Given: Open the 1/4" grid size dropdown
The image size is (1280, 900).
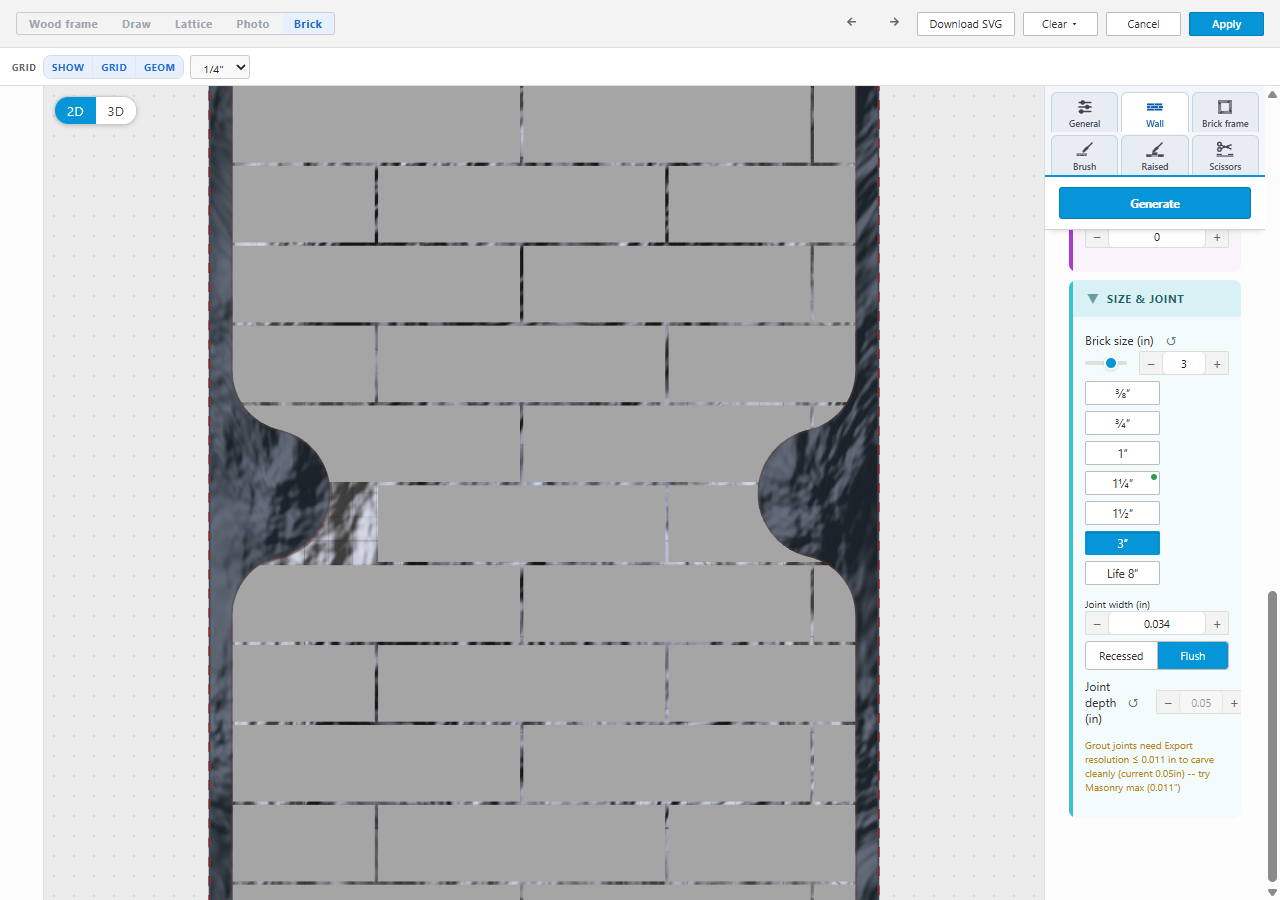Looking at the screenshot, I should pyautogui.click(x=220, y=68).
